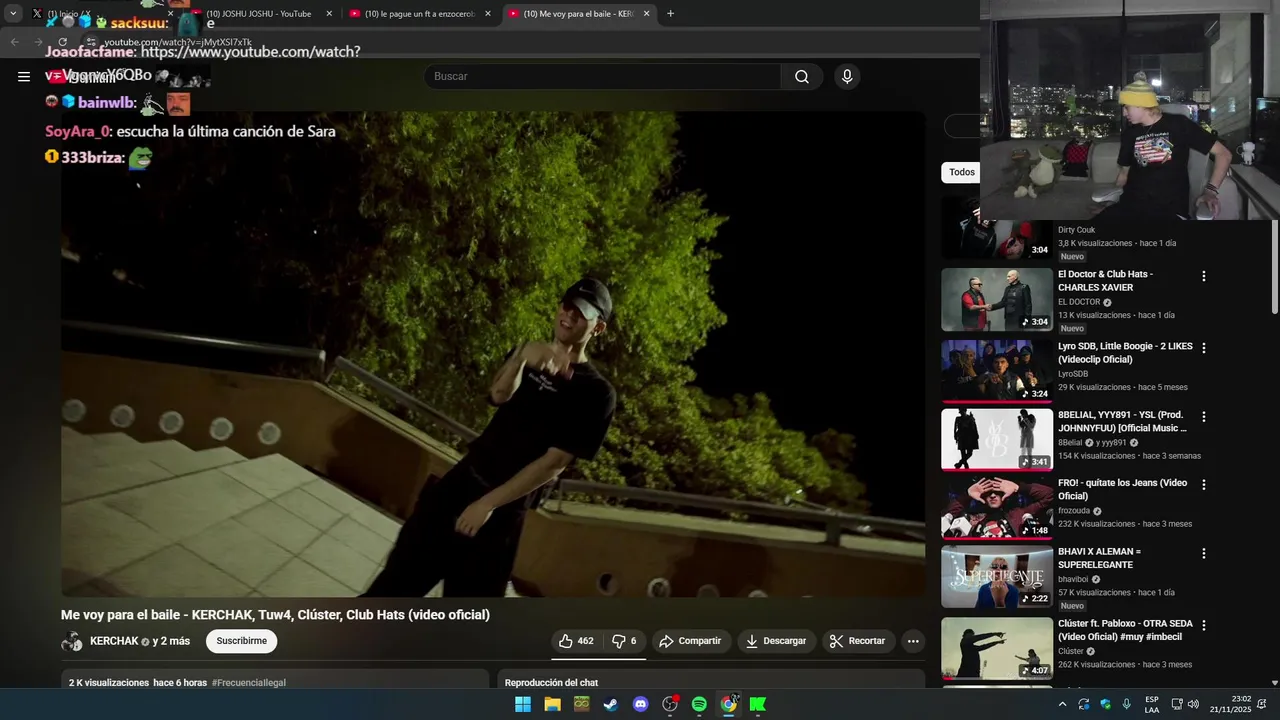Open the KERCHAK channel name link

tap(114, 641)
